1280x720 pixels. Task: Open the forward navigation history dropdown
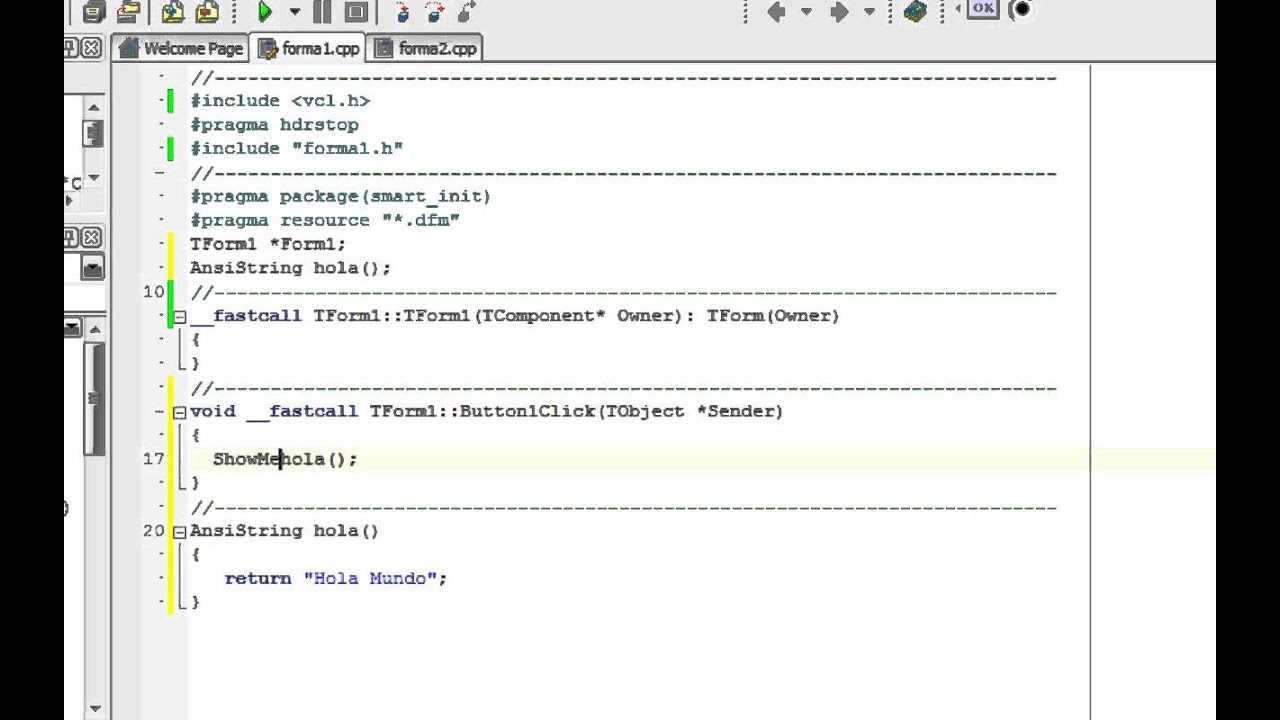(x=869, y=12)
